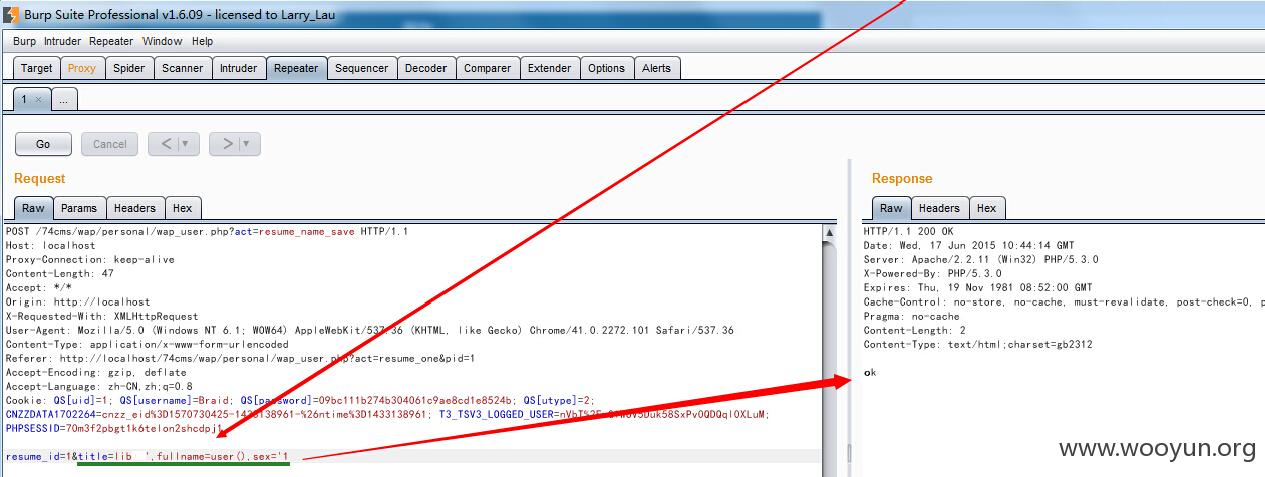This screenshot has height=477, width=1265.
Task: Switch to the Intruder tool tab
Action: point(238,68)
